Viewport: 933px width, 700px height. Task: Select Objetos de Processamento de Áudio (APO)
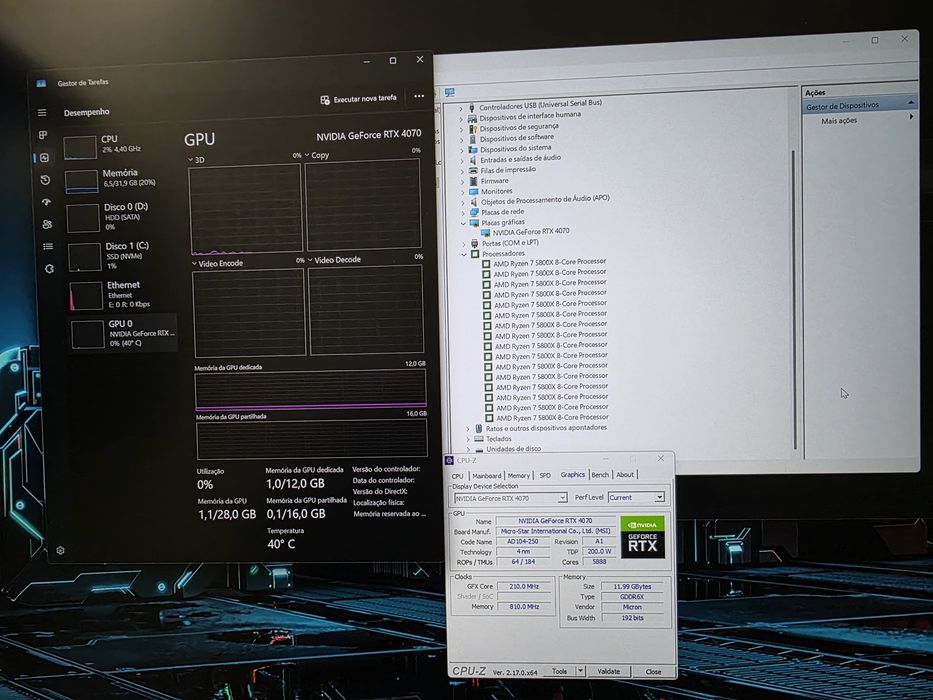(545, 199)
